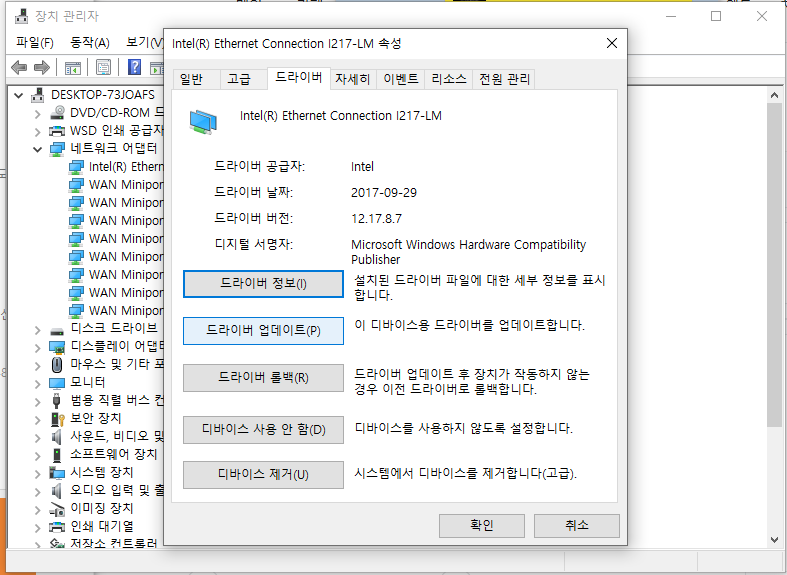Click the back arrow in Device Manager toolbar

[19, 67]
